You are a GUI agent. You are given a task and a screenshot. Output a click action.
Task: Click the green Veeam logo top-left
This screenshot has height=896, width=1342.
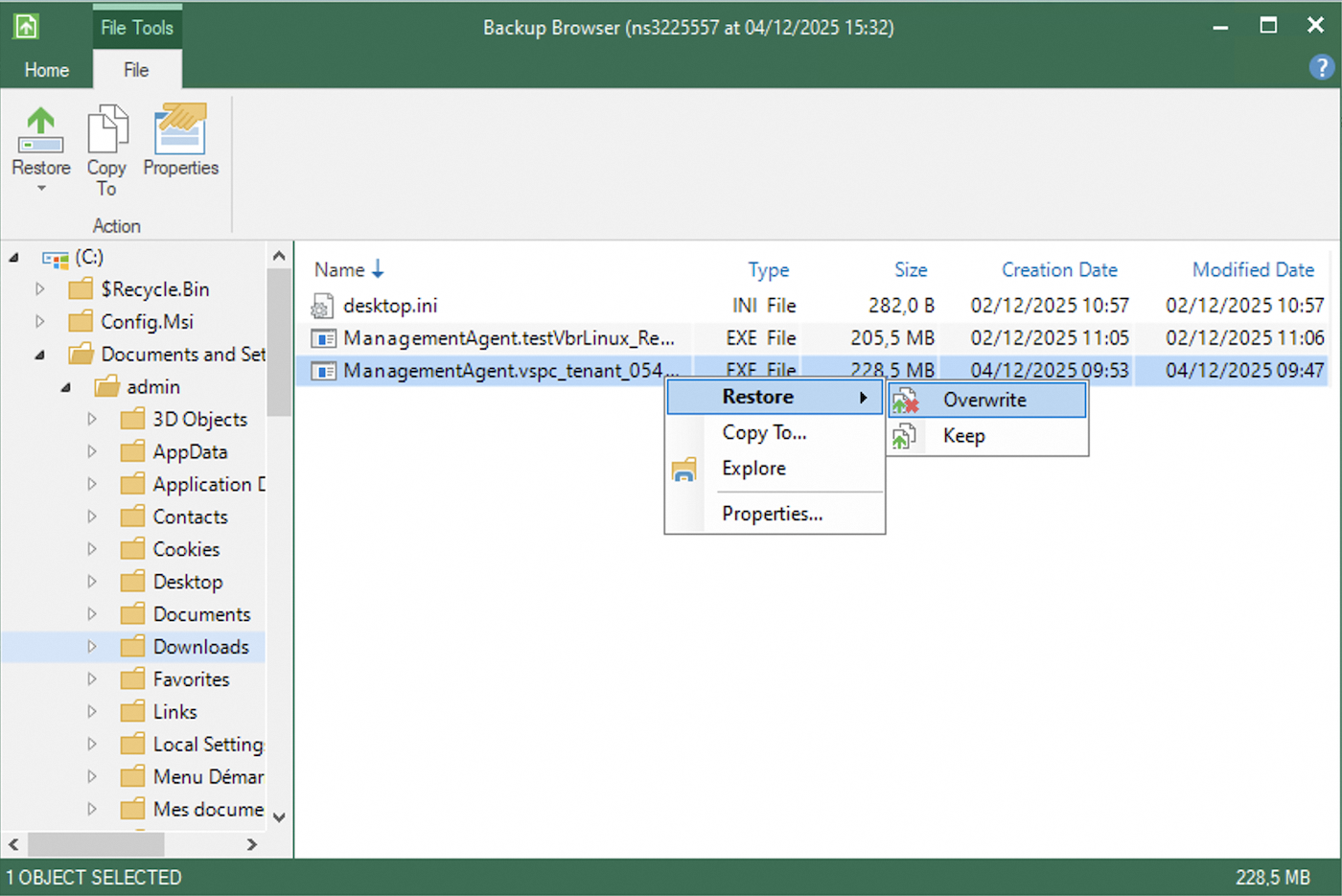pos(24,25)
